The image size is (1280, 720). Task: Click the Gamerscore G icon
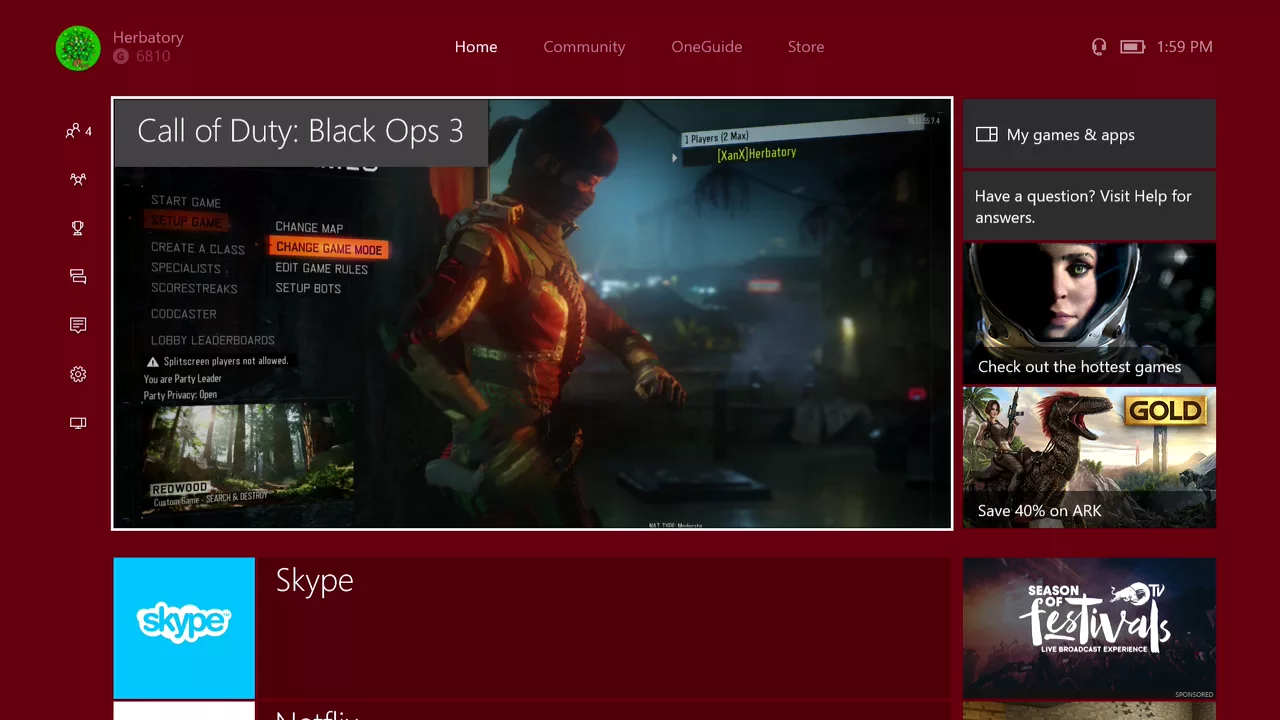click(x=121, y=57)
